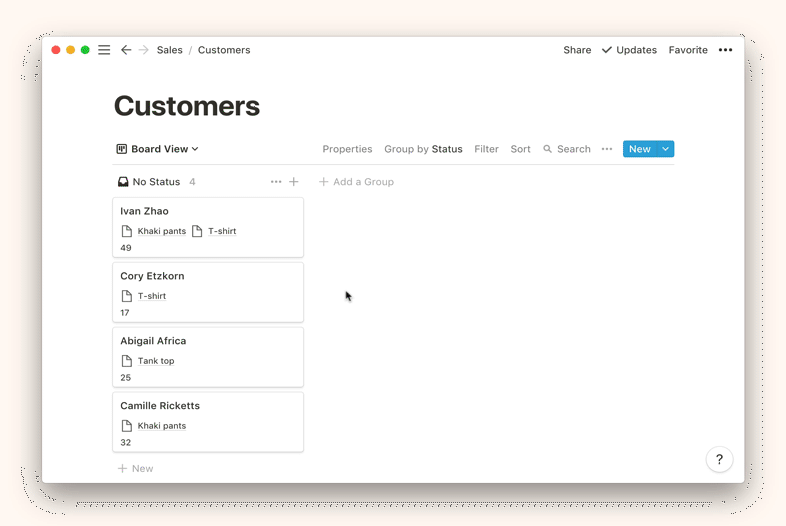Click Add a Group column
The width and height of the screenshot is (786, 526).
tap(356, 182)
